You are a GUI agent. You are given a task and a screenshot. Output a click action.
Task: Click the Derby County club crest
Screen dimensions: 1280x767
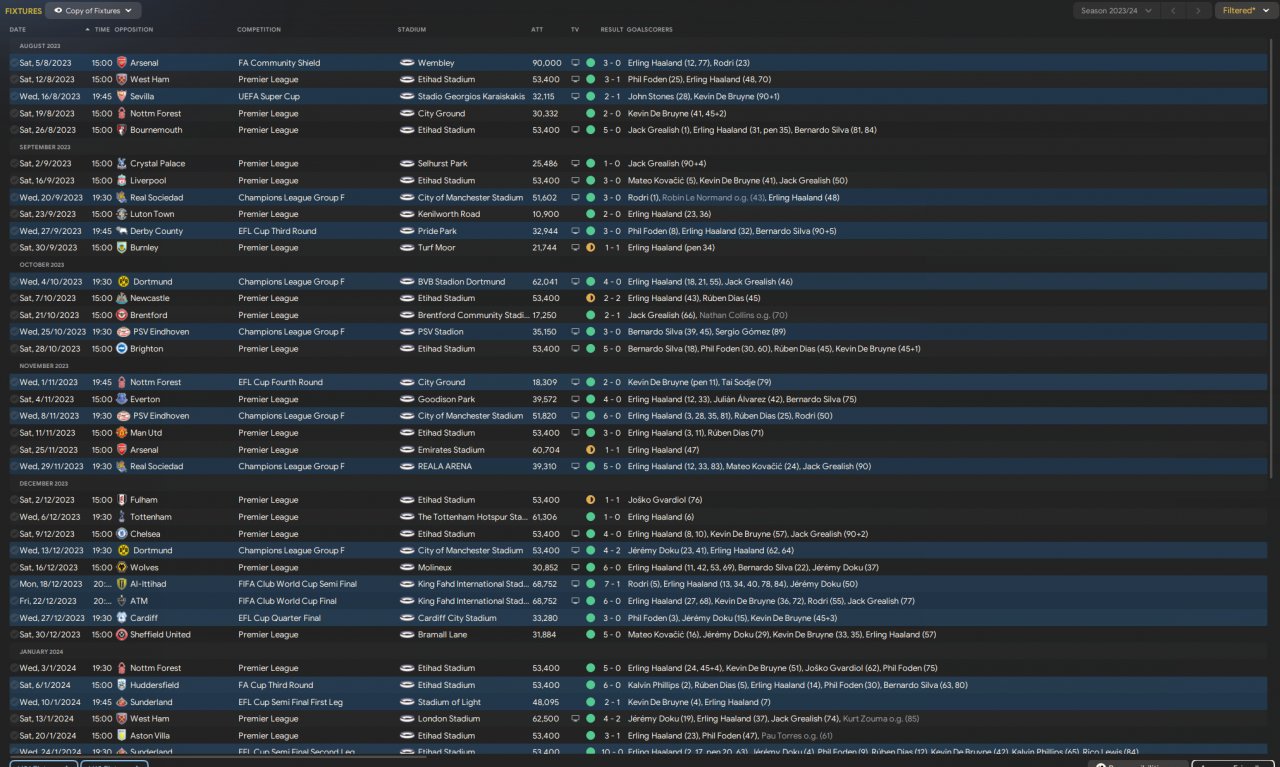122,231
